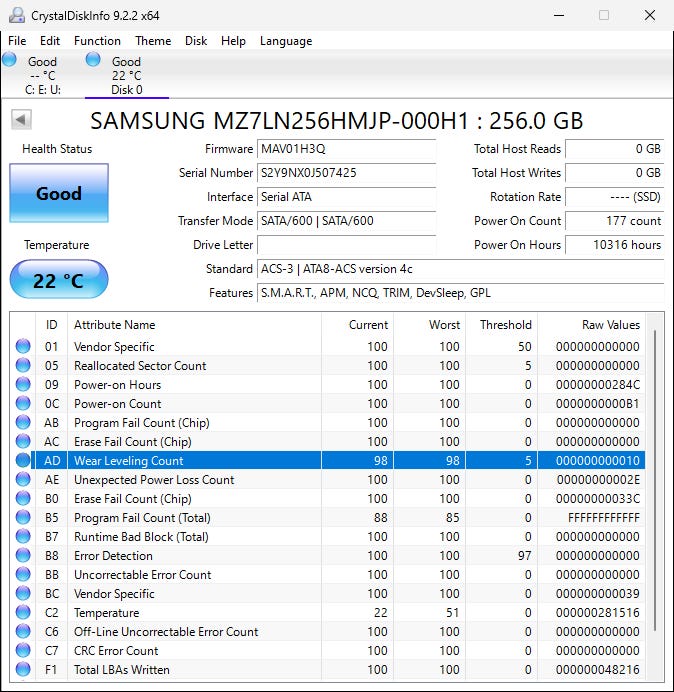Click raw value 000000048216
The width and height of the screenshot is (674, 692).
[x=598, y=669]
